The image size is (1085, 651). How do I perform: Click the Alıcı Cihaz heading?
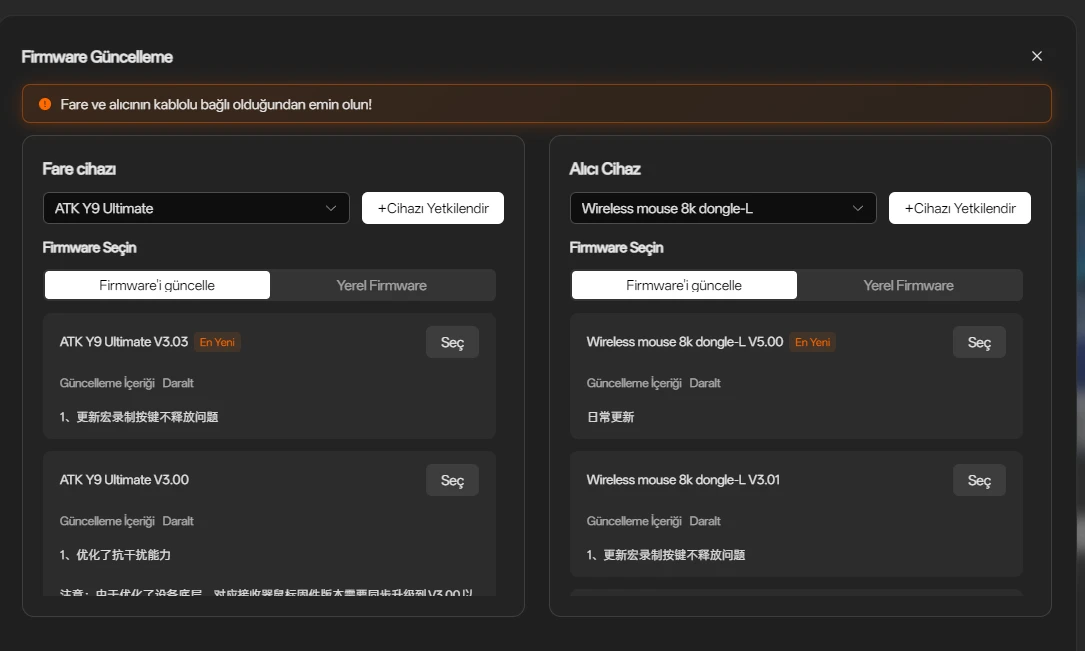605,169
